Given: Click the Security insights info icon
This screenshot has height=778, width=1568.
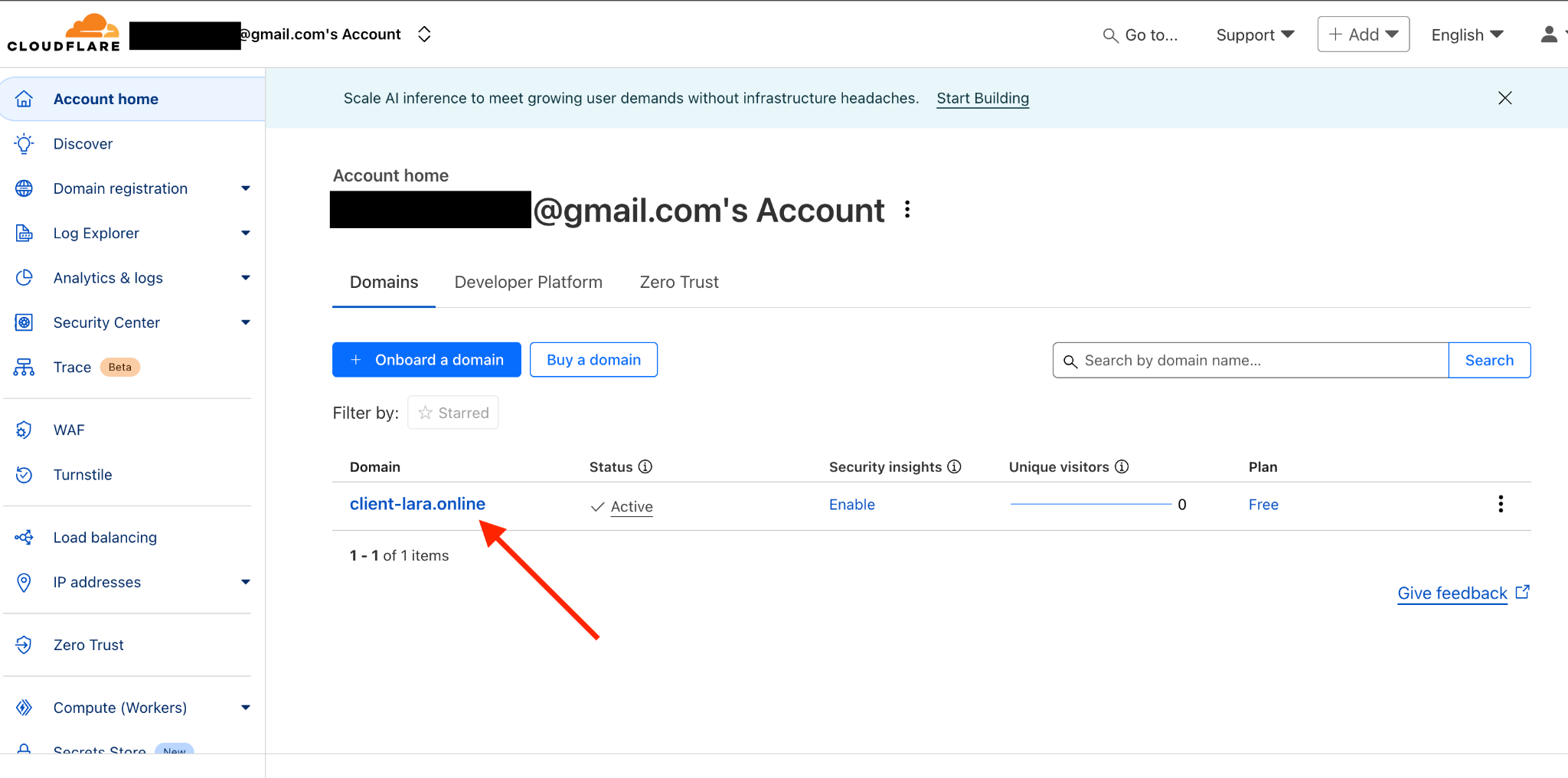Looking at the screenshot, I should tap(954, 466).
